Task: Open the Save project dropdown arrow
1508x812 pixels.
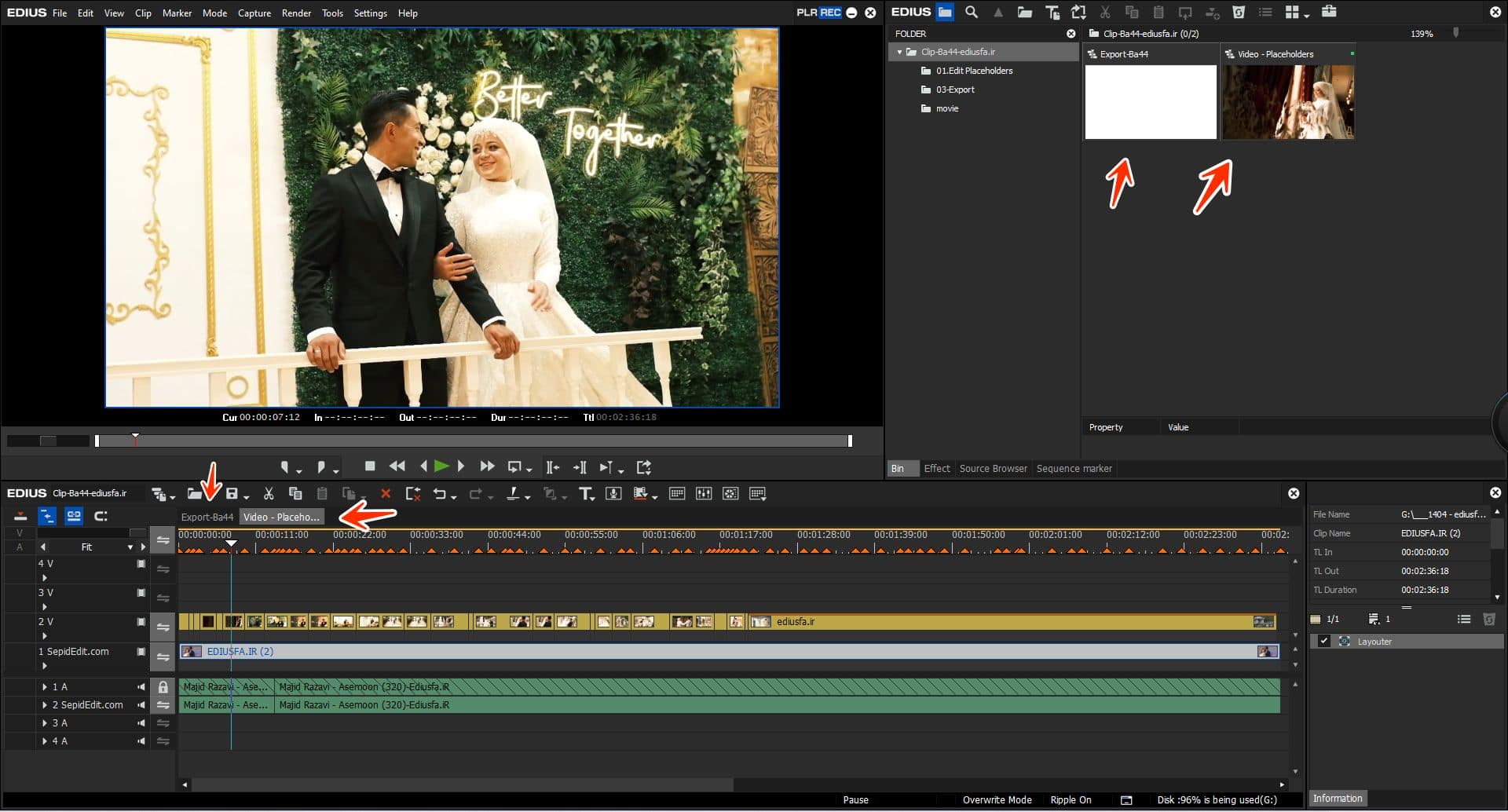Action: [x=246, y=496]
